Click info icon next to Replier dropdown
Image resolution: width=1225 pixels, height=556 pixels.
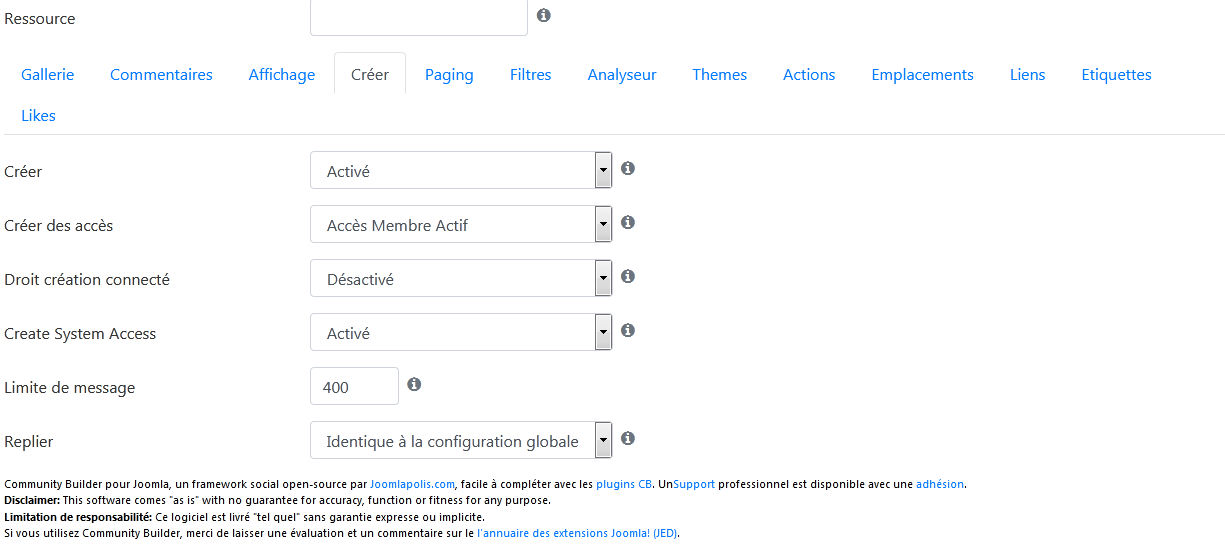[x=628, y=438]
